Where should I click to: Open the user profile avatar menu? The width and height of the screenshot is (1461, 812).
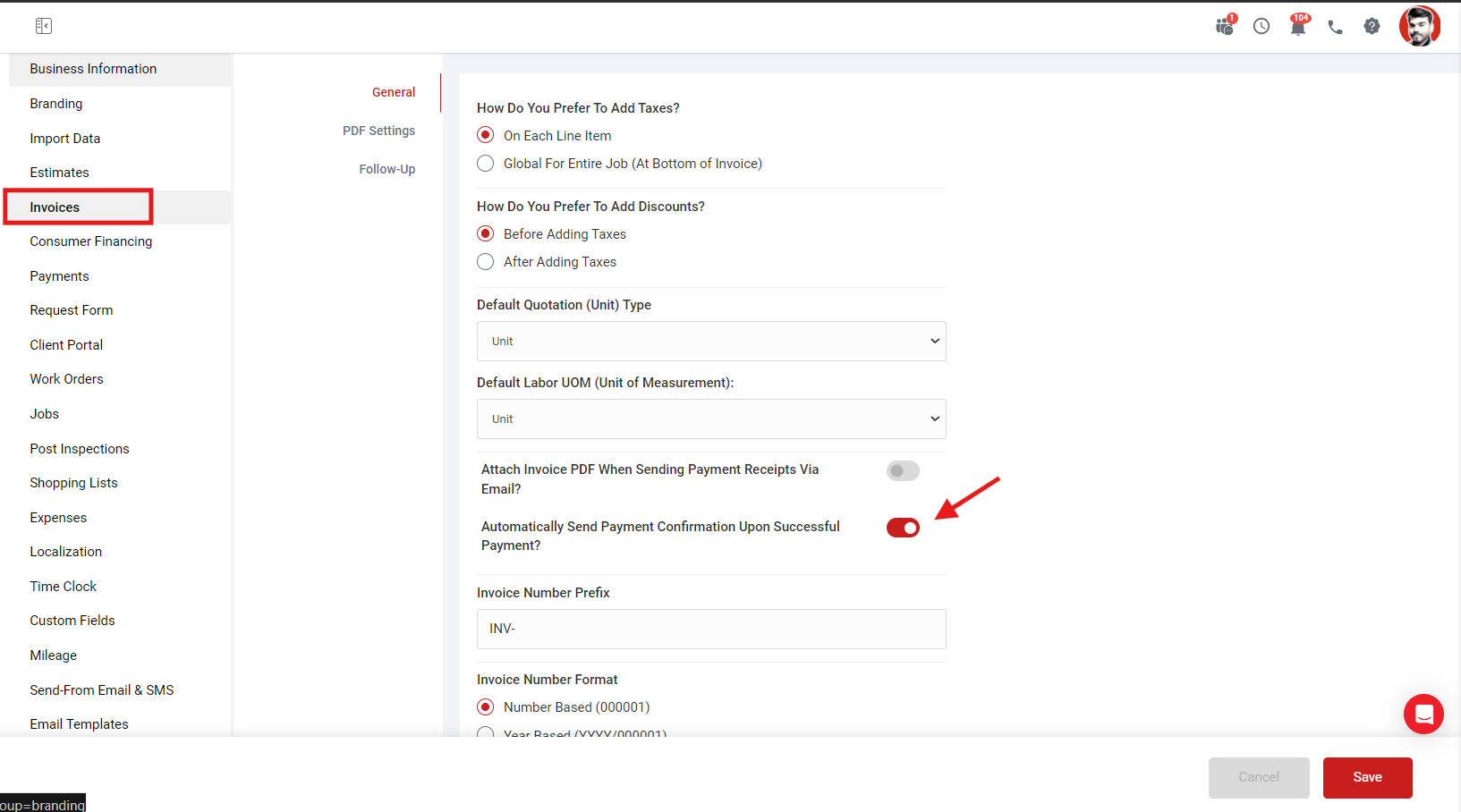[x=1420, y=27]
